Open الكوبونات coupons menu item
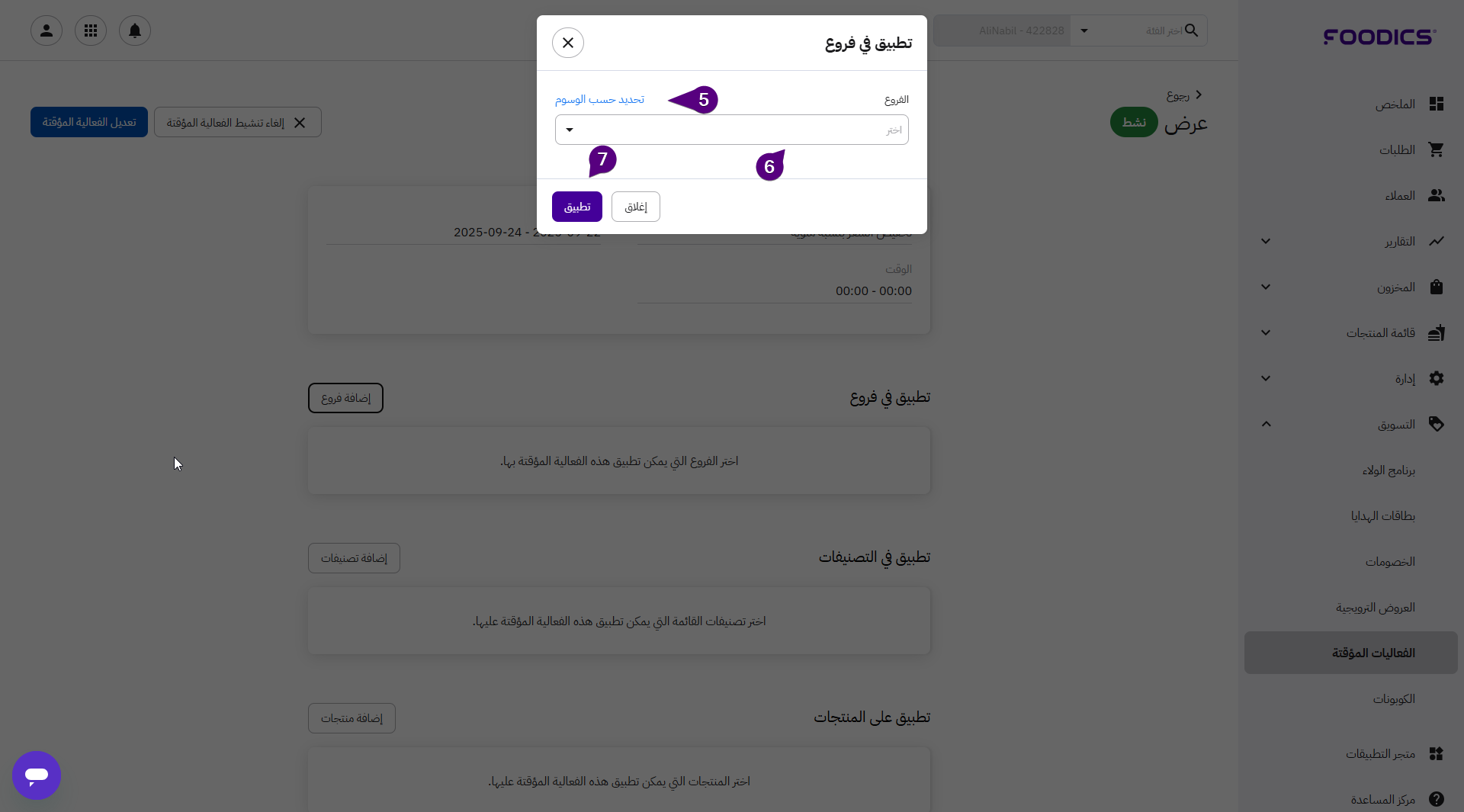 (x=1394, y=698)
